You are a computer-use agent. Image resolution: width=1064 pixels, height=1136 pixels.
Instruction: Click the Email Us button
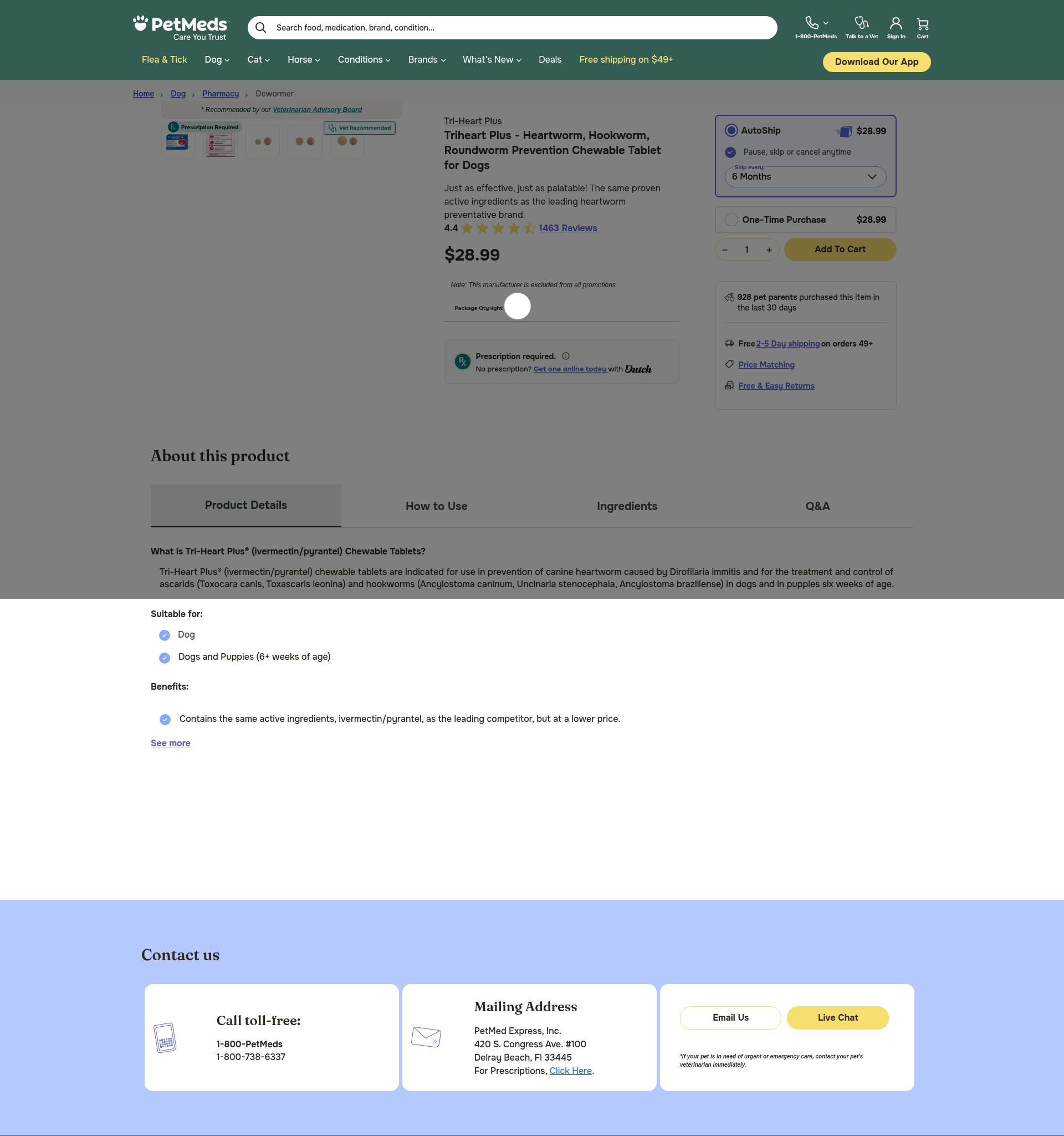[x=730, y=1017]
